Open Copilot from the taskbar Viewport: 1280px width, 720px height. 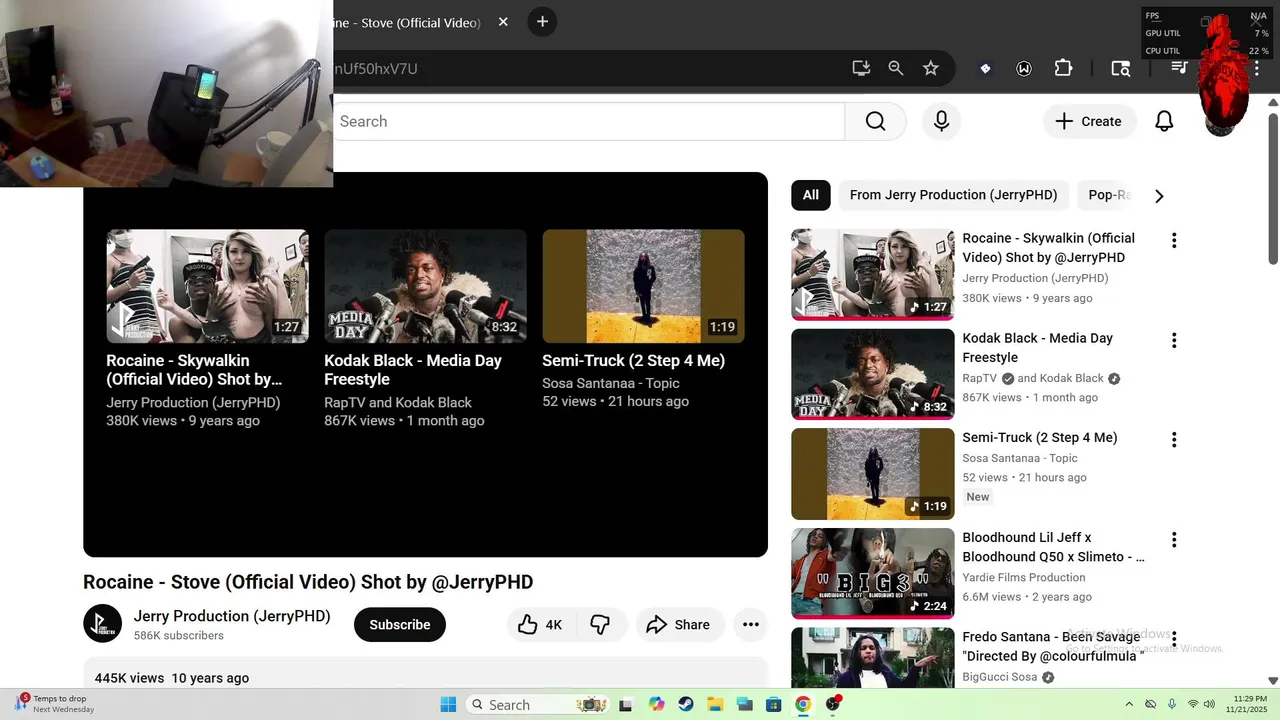pos(656,704)
